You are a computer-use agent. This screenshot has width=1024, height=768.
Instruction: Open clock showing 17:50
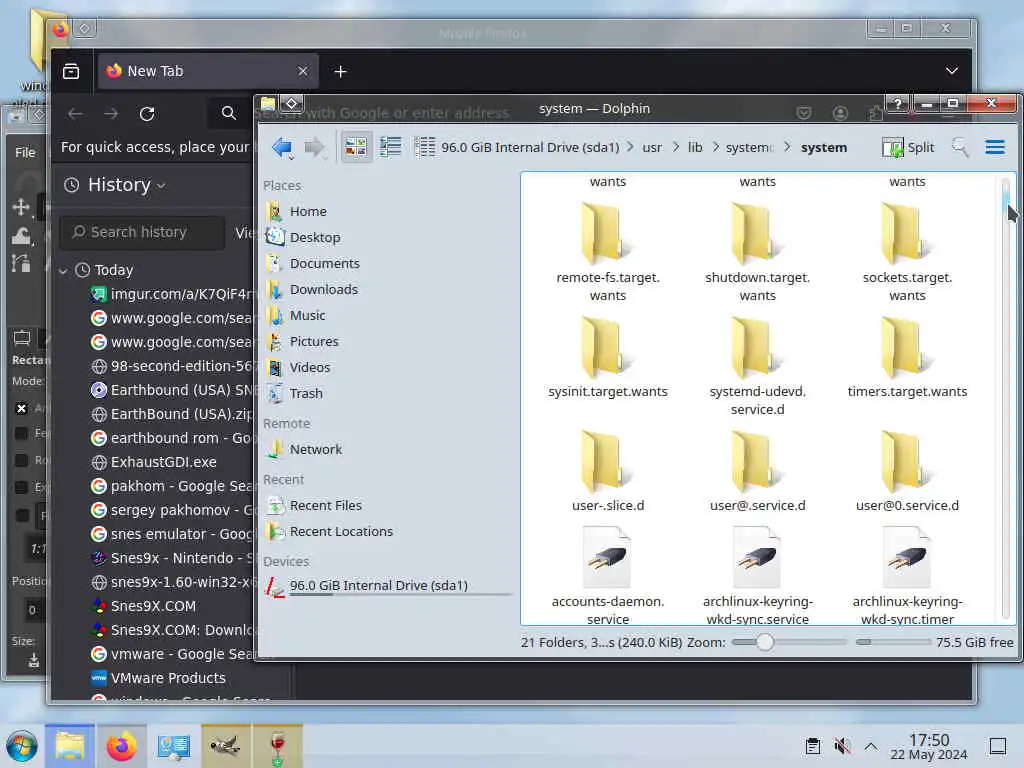coord(929,746)
